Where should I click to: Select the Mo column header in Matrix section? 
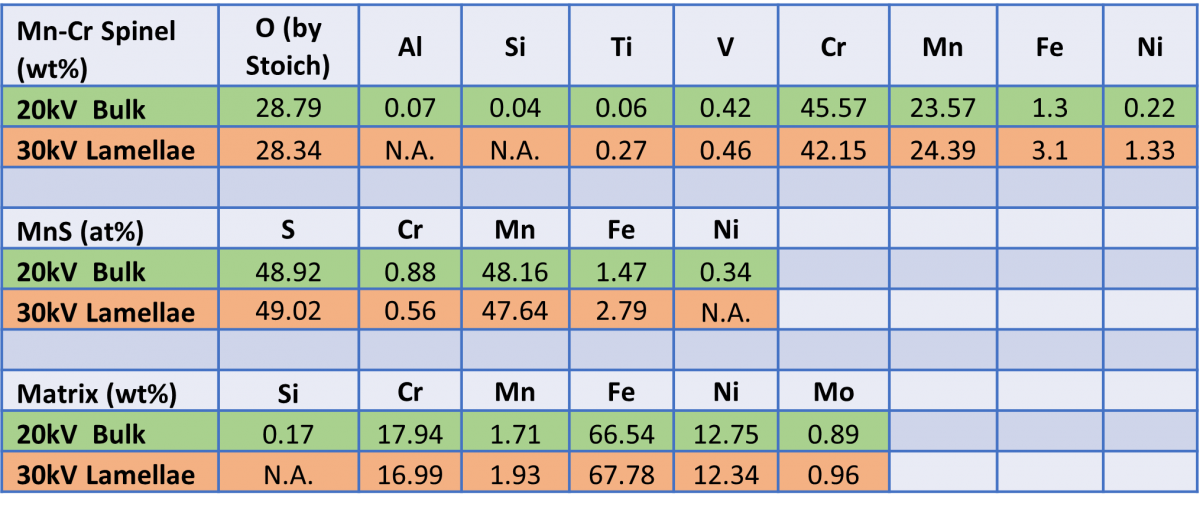pyautogui.click(x=833, y=393)
